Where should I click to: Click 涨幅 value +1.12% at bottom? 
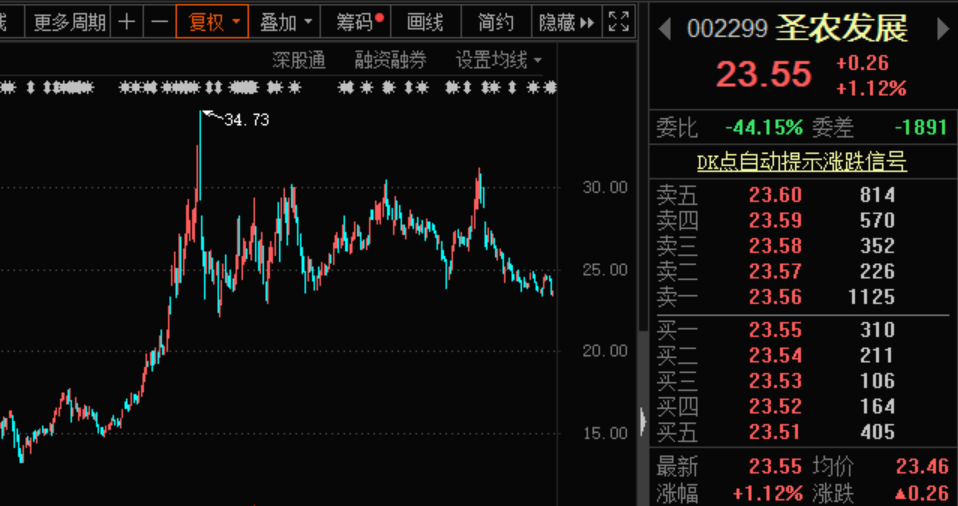(x=768, y=493)
